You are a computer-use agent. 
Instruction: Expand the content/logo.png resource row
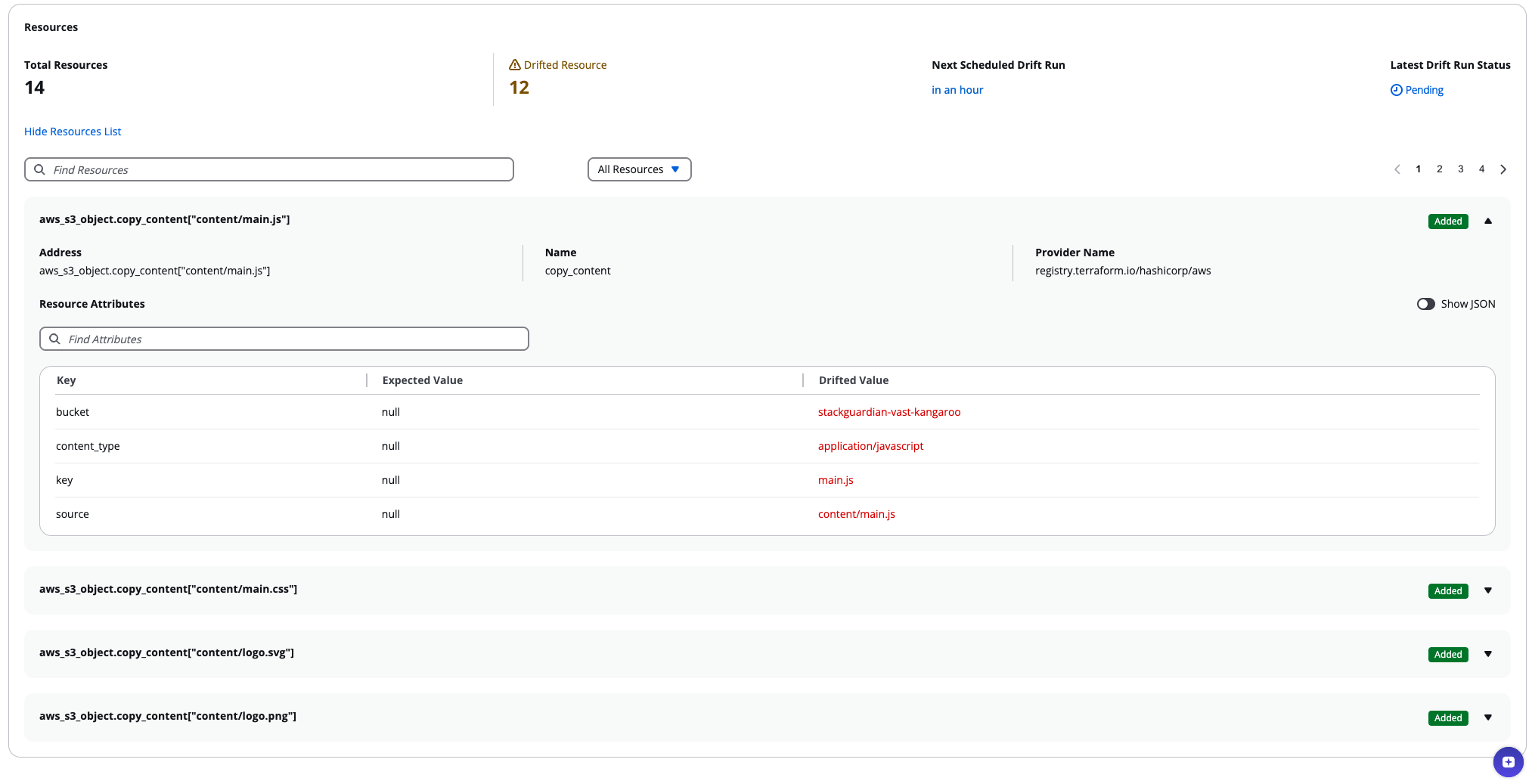(x=1487, y=717)
